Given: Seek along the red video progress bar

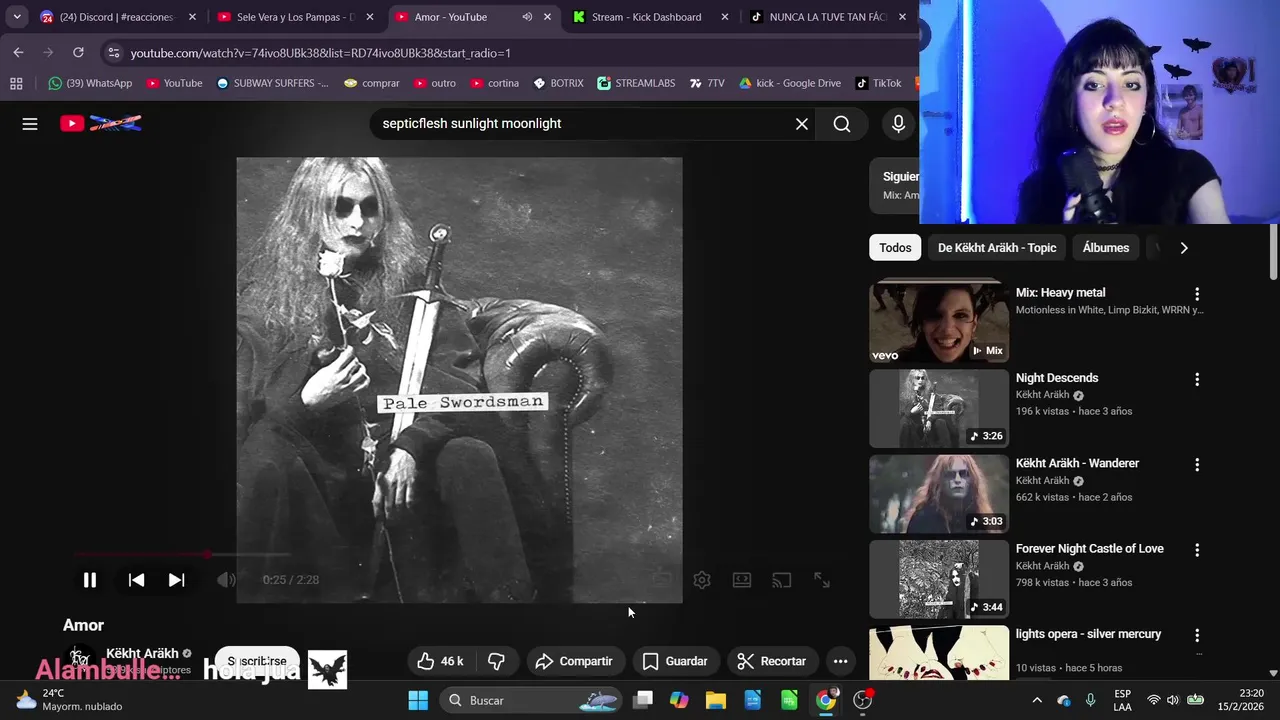Looking at the screenshot, I should pos(180,554).
